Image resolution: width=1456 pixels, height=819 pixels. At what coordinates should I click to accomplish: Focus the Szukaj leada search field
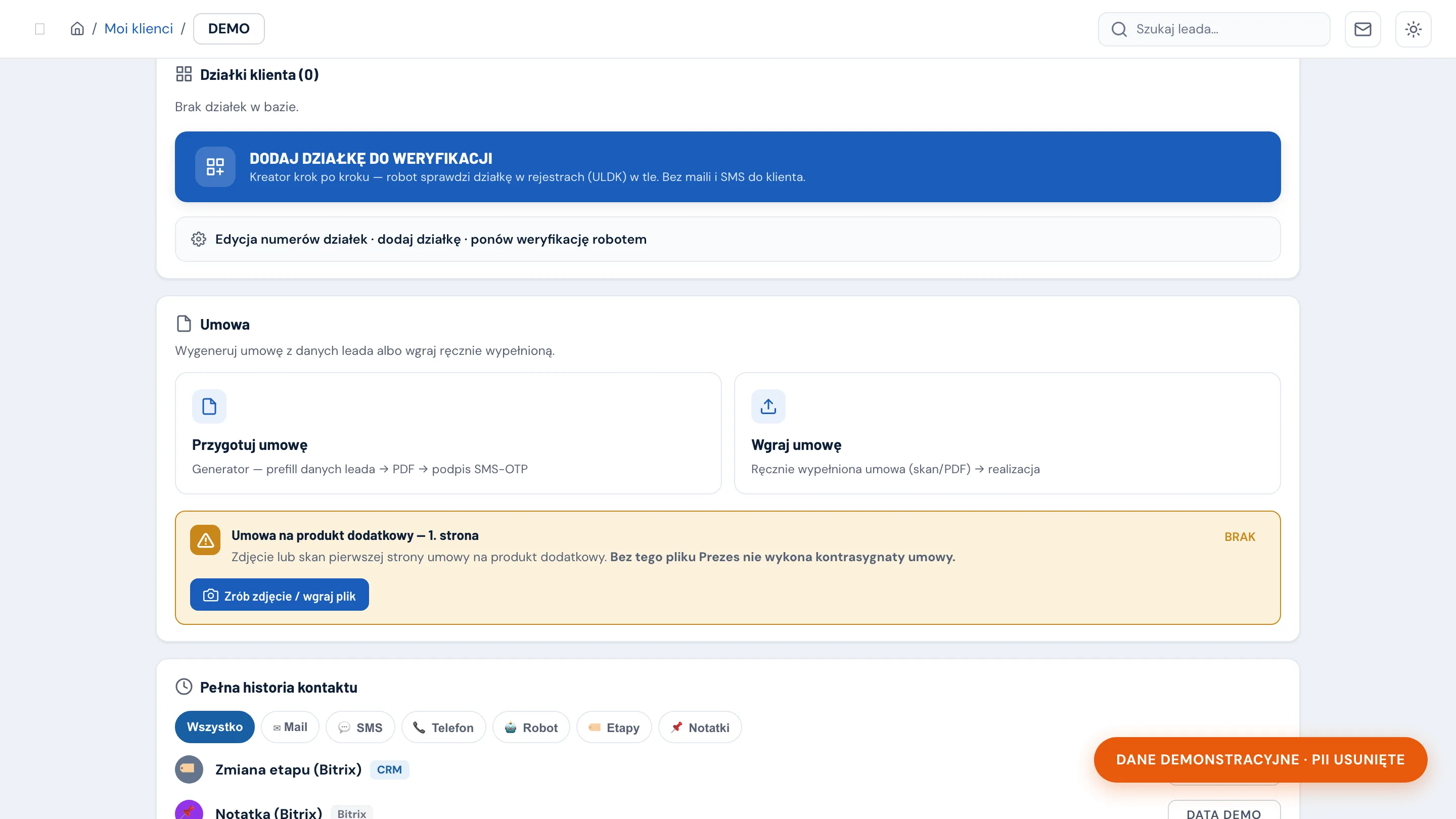click(1214, 29)
